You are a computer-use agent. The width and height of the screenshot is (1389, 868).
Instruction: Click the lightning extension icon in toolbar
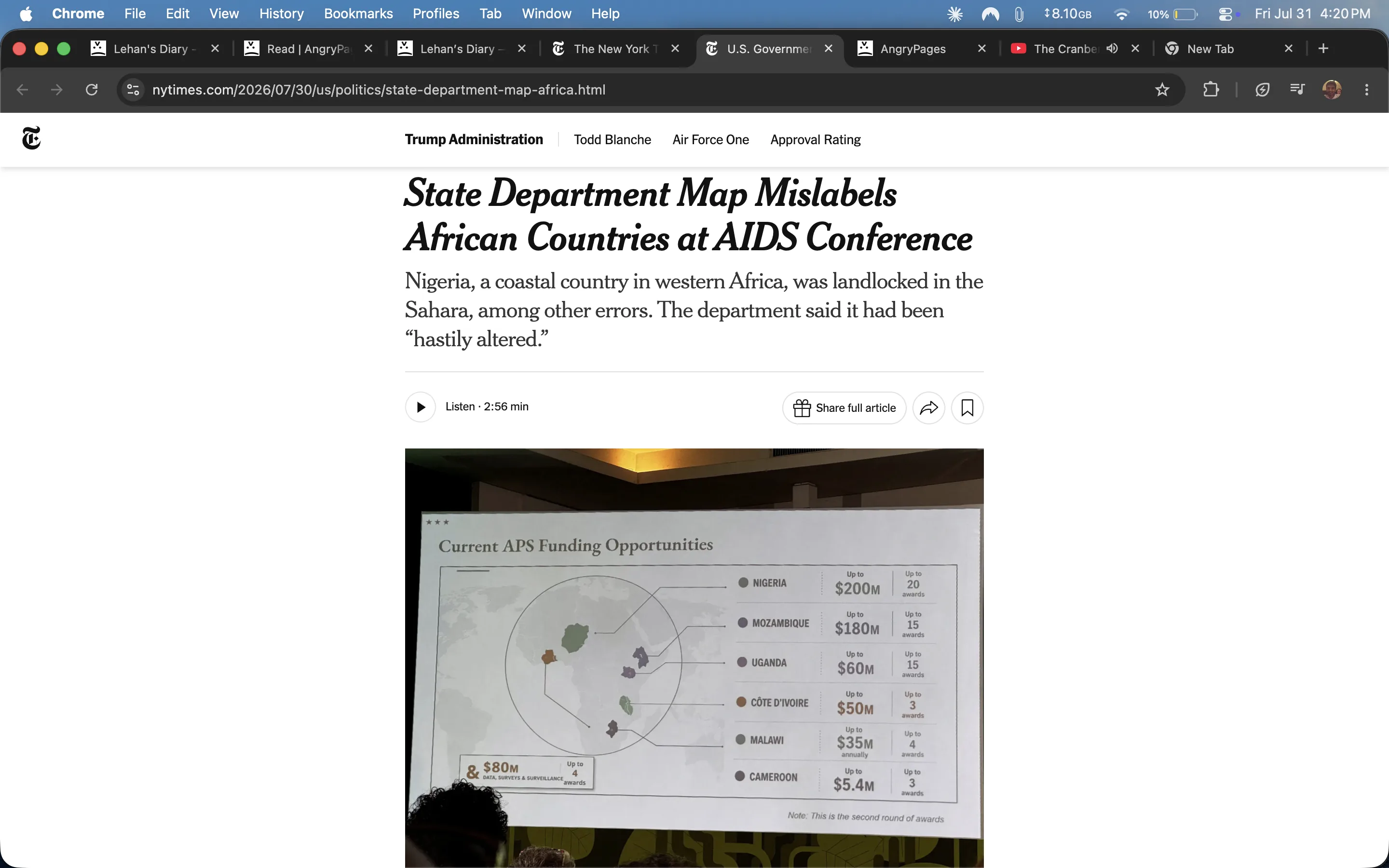(x=1262, y=90)
